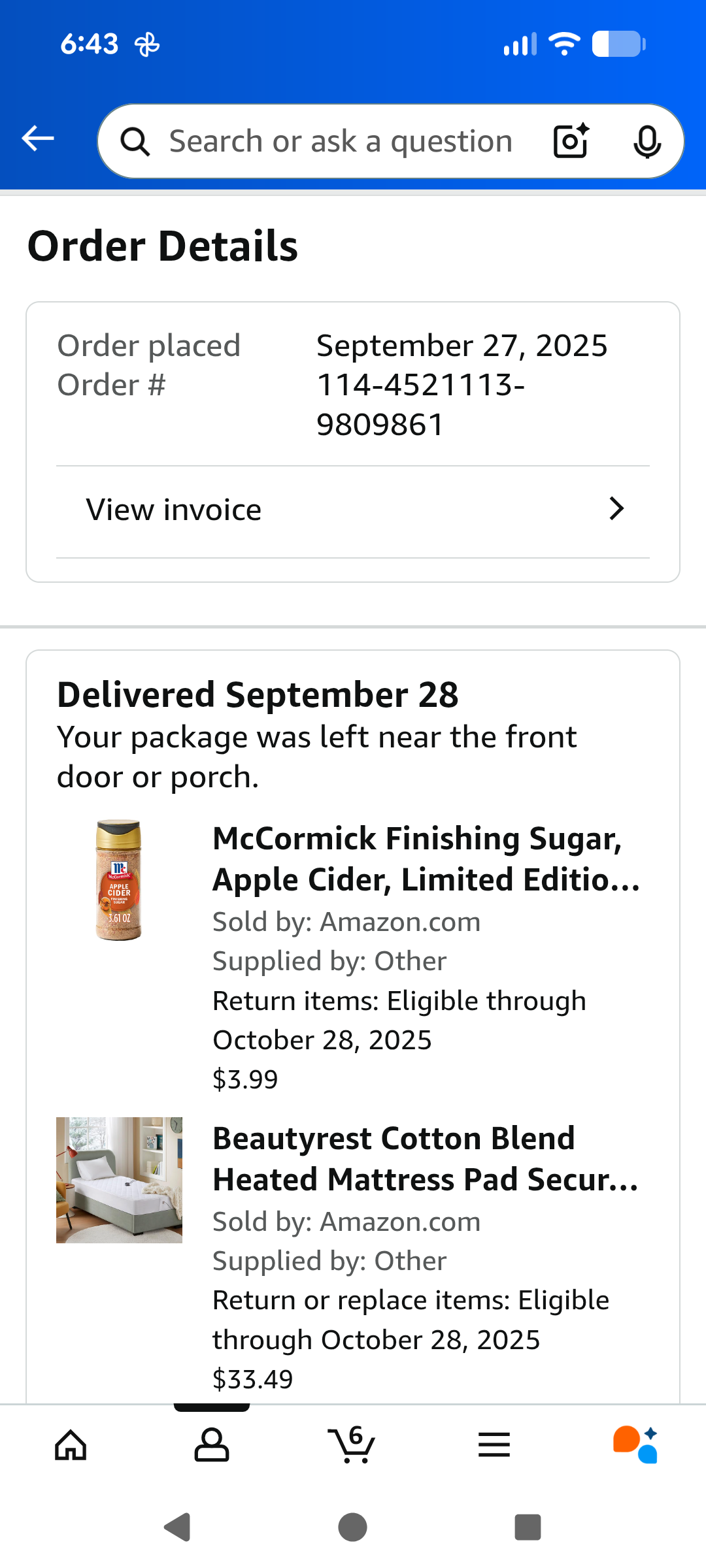Image resolution: width=706 pixels, height=1568 pixels.
Task: Launch the Rufus assistant icon
Action: coord(635,1445)
